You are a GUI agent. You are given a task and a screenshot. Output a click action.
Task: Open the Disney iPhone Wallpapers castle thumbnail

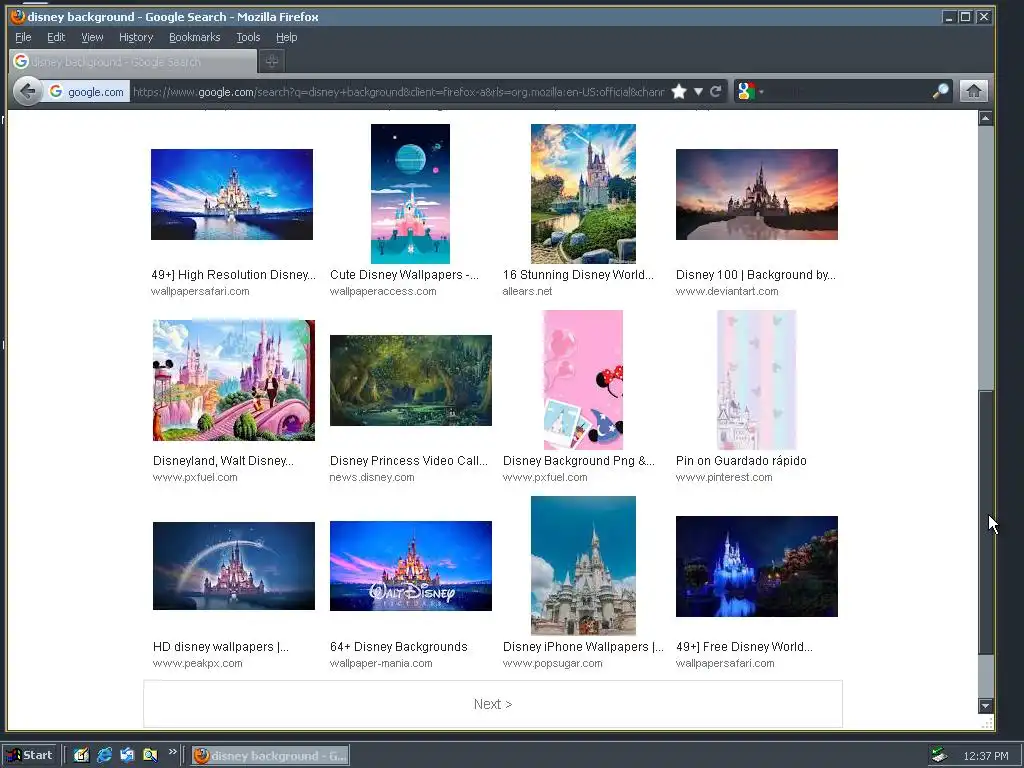click(583, 566)
